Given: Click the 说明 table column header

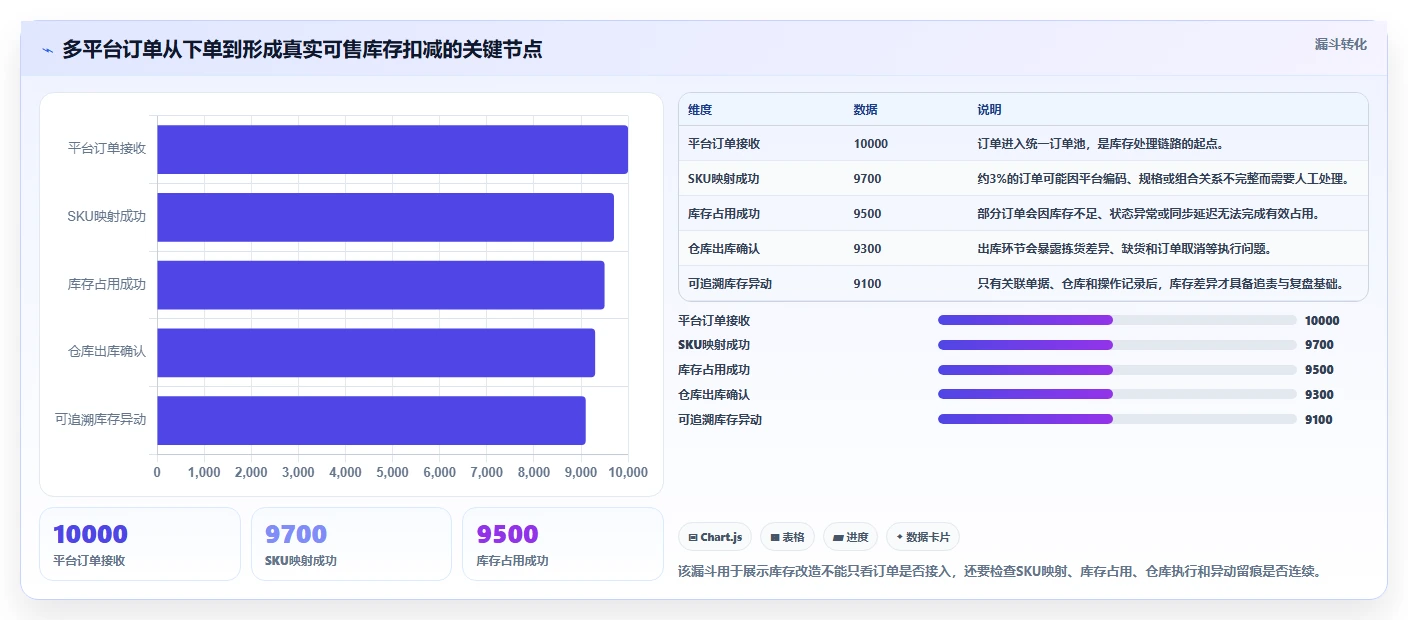Looking at the screenshot, I should [989, 110].
